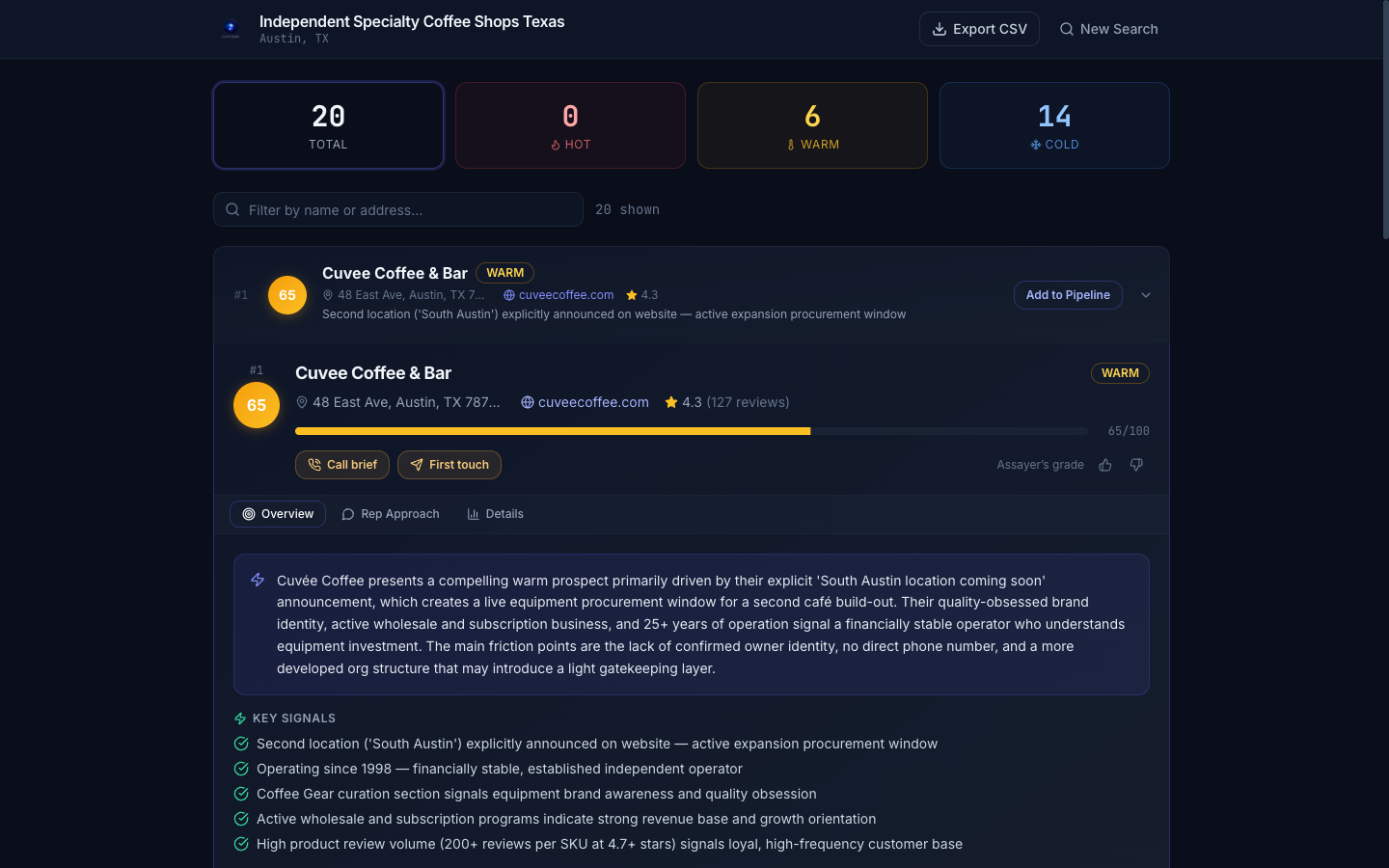Click the 65/100 score progress bar
This screenshot has height=868, width=1389.
pos(692,431)
